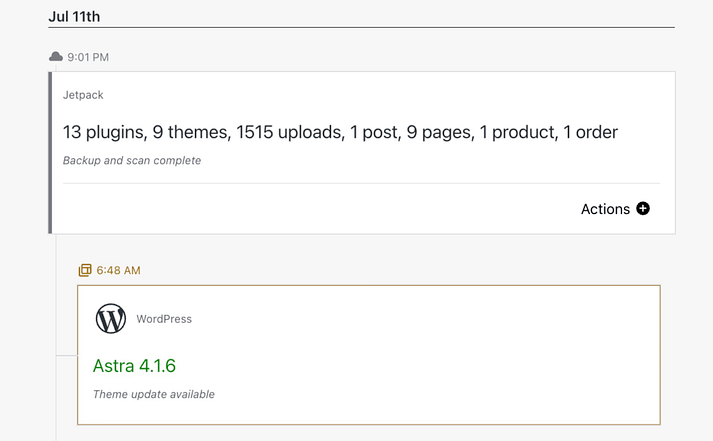
Task: Click the Jetpack label in the backup card
Action: [83, 95]
